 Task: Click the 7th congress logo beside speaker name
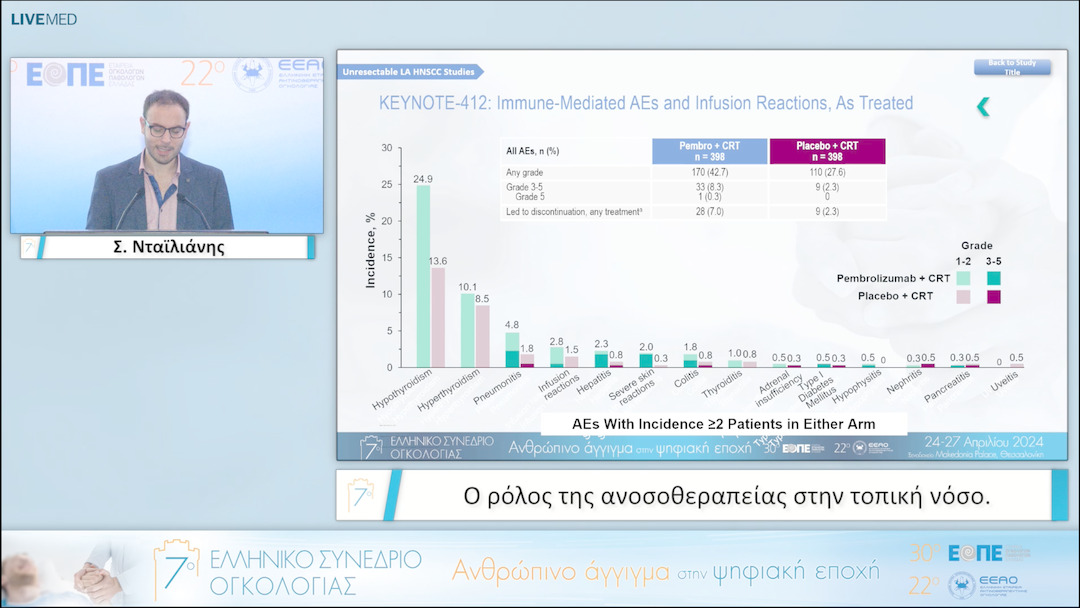tap(30, 247)
